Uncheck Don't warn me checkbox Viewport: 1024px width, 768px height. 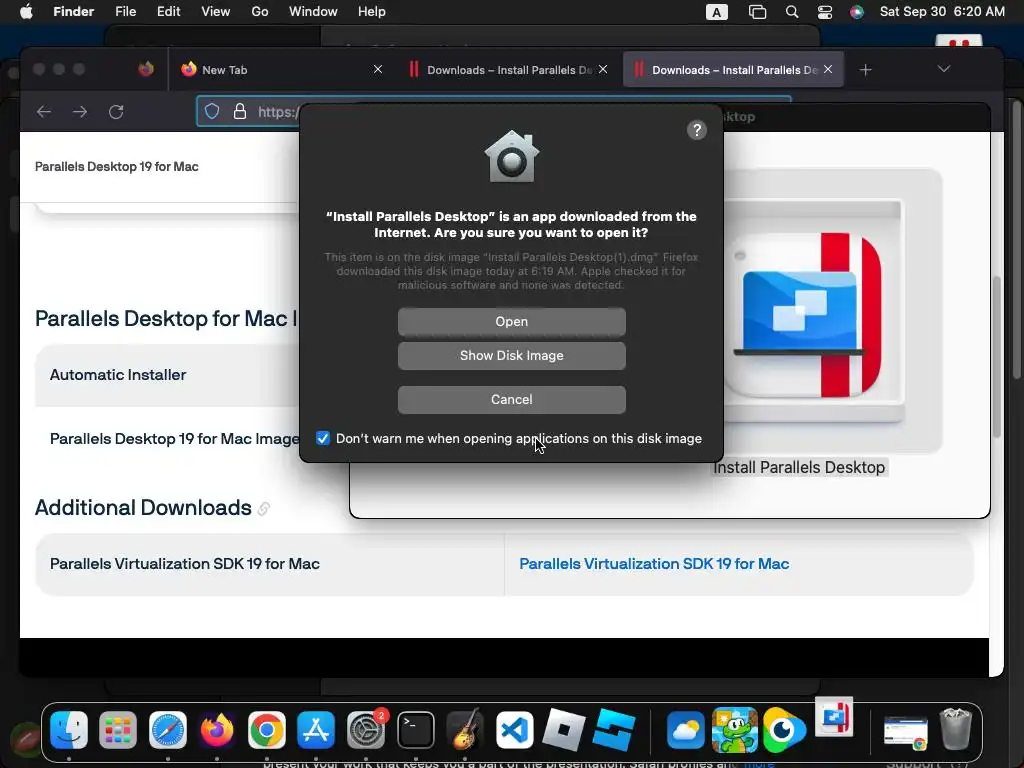point(323,438)
